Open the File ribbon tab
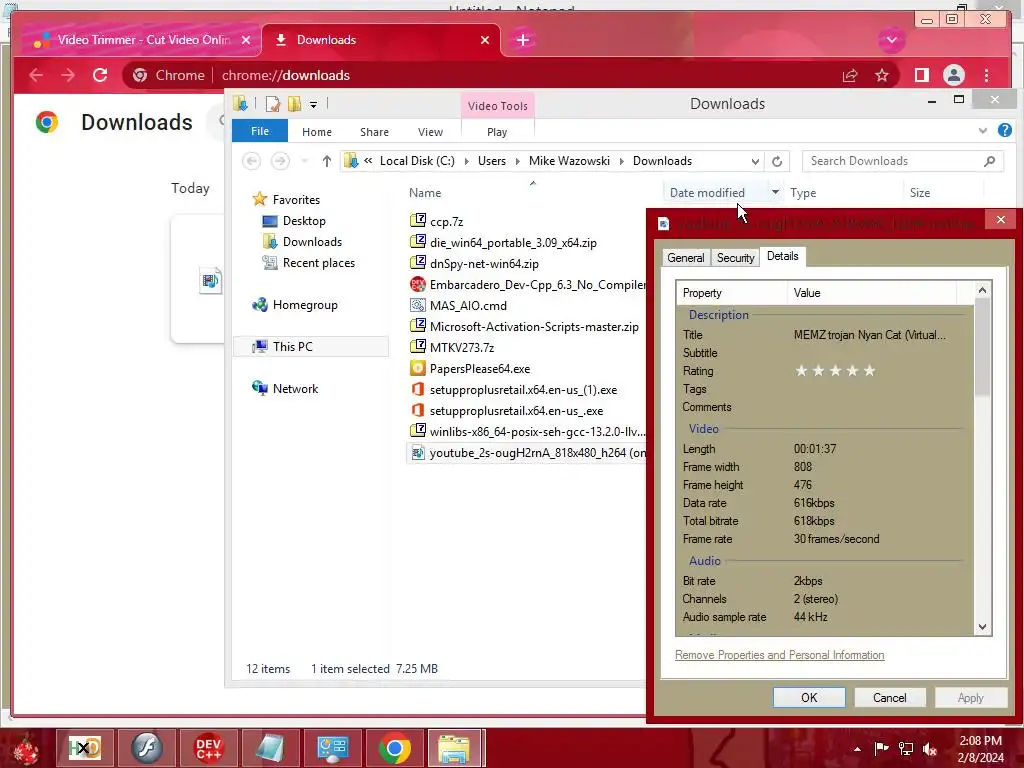The height and width of the screenshot is (768, 1024). coord(260,131)
